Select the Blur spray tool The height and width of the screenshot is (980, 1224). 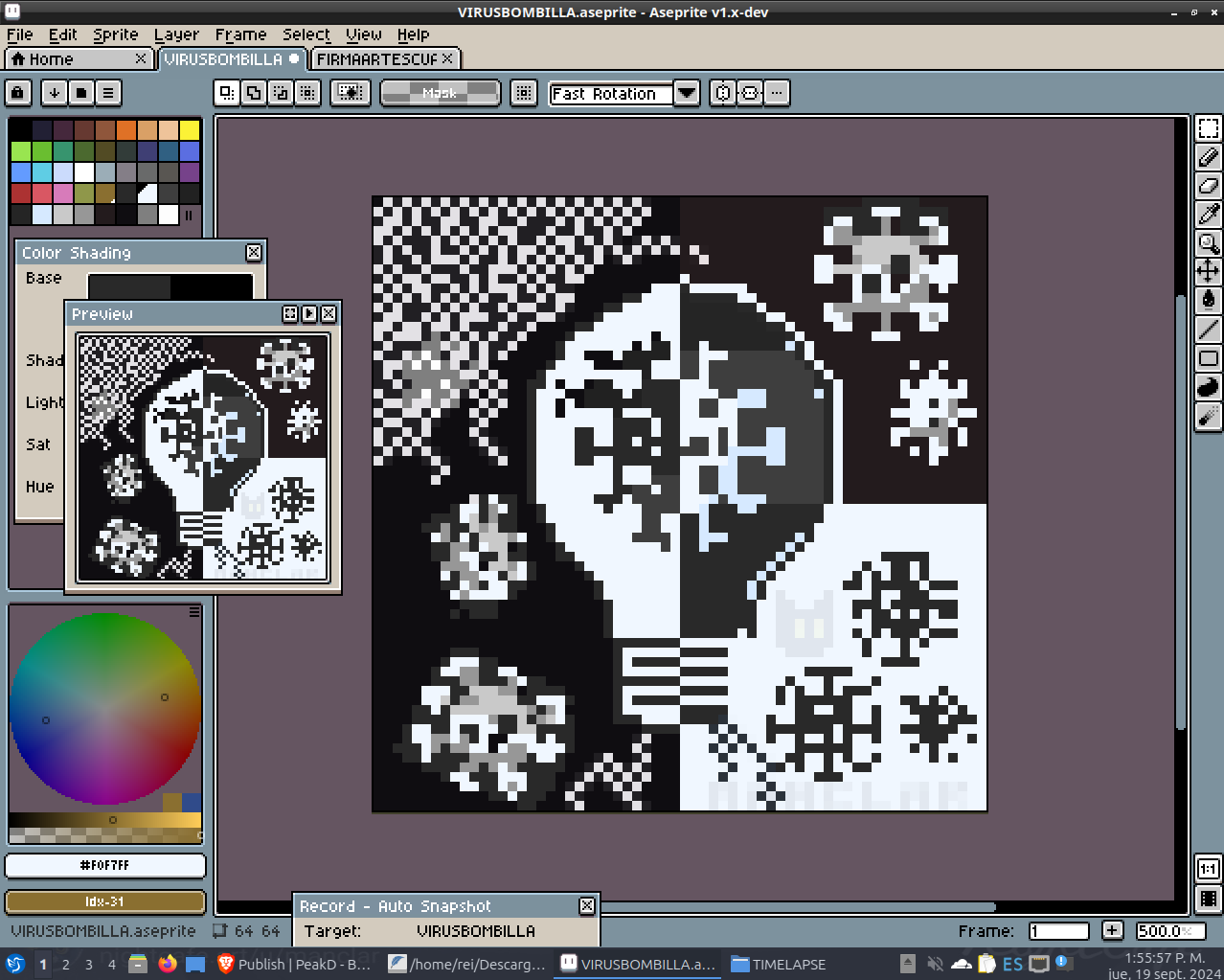[1208, 416]
